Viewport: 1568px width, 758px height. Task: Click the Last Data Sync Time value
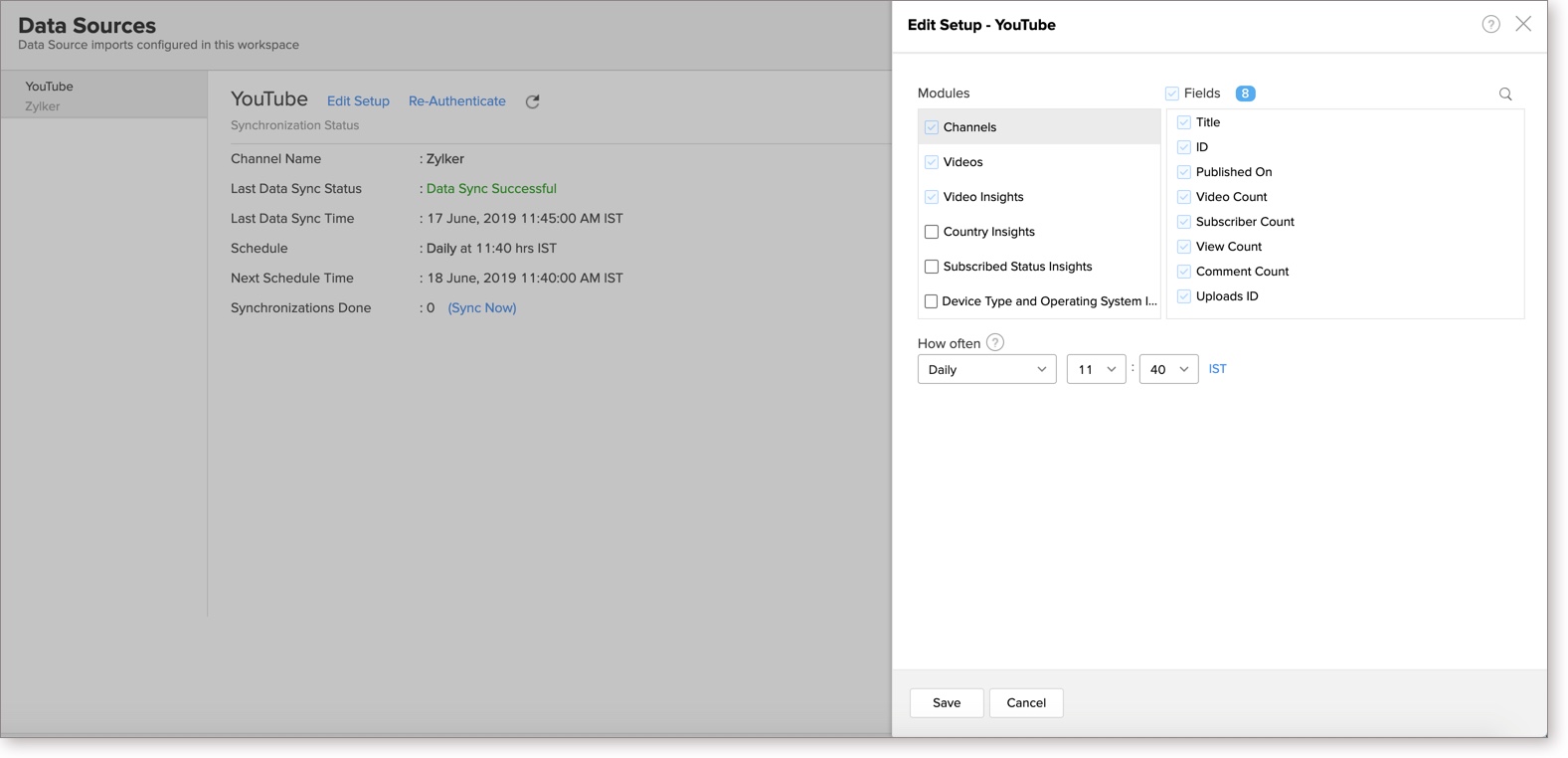tap(525, 219)
